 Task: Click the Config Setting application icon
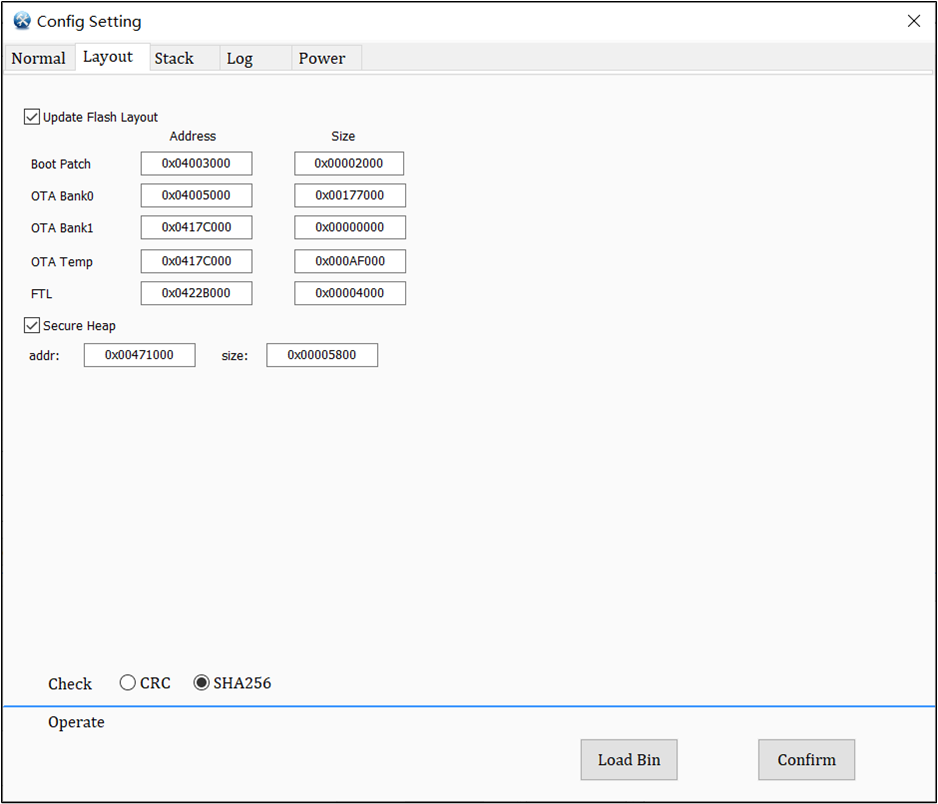21,20
